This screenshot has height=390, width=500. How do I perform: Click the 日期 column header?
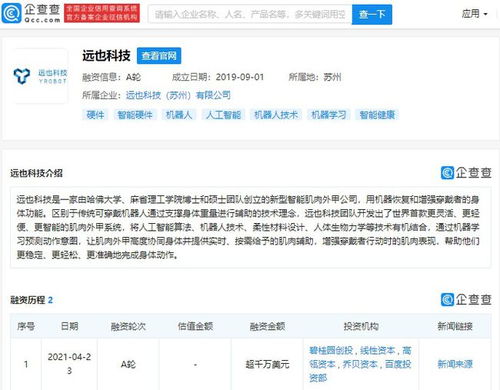coord(70,326)
